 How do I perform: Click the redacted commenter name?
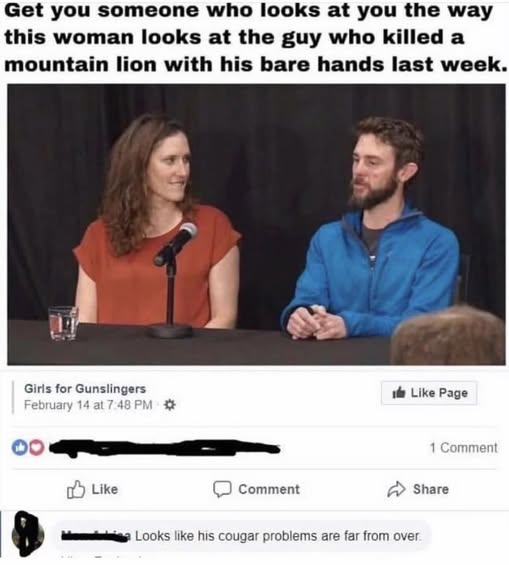pos(97,536)
